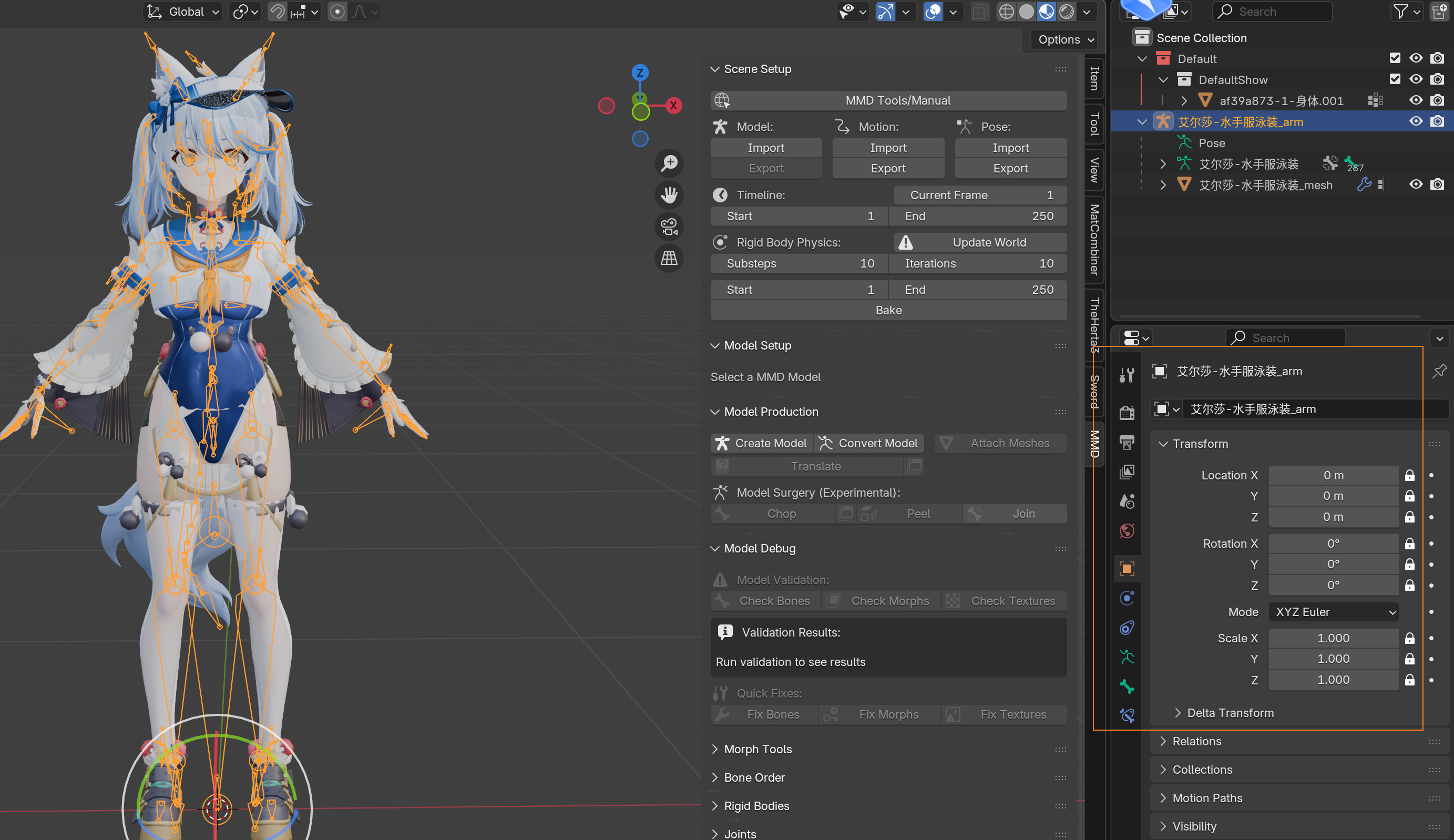Open the Item sidebar tab
The width and height of the screenshot is (1454, 840).
1094,78
